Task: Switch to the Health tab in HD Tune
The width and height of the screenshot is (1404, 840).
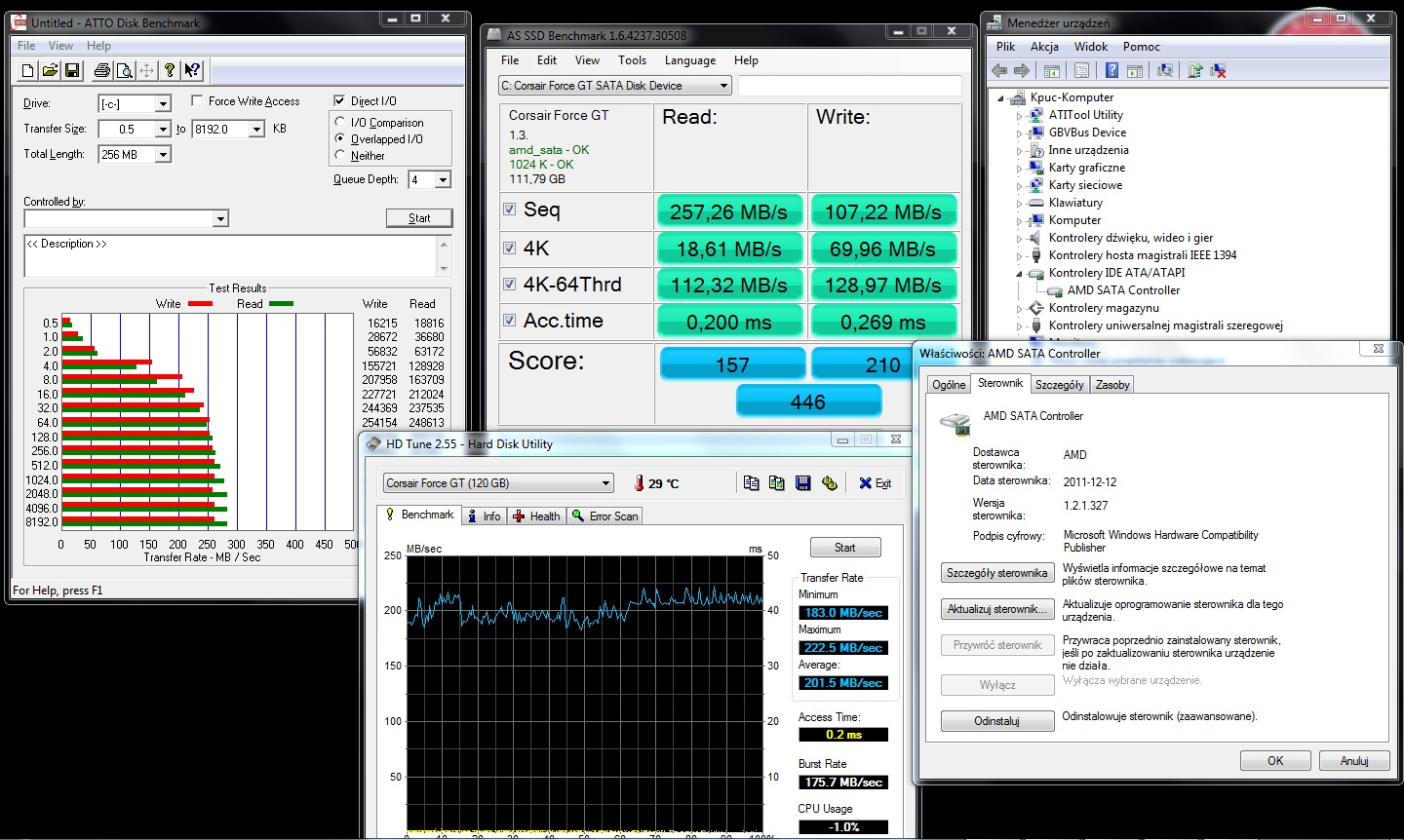Action: point(535,516)
